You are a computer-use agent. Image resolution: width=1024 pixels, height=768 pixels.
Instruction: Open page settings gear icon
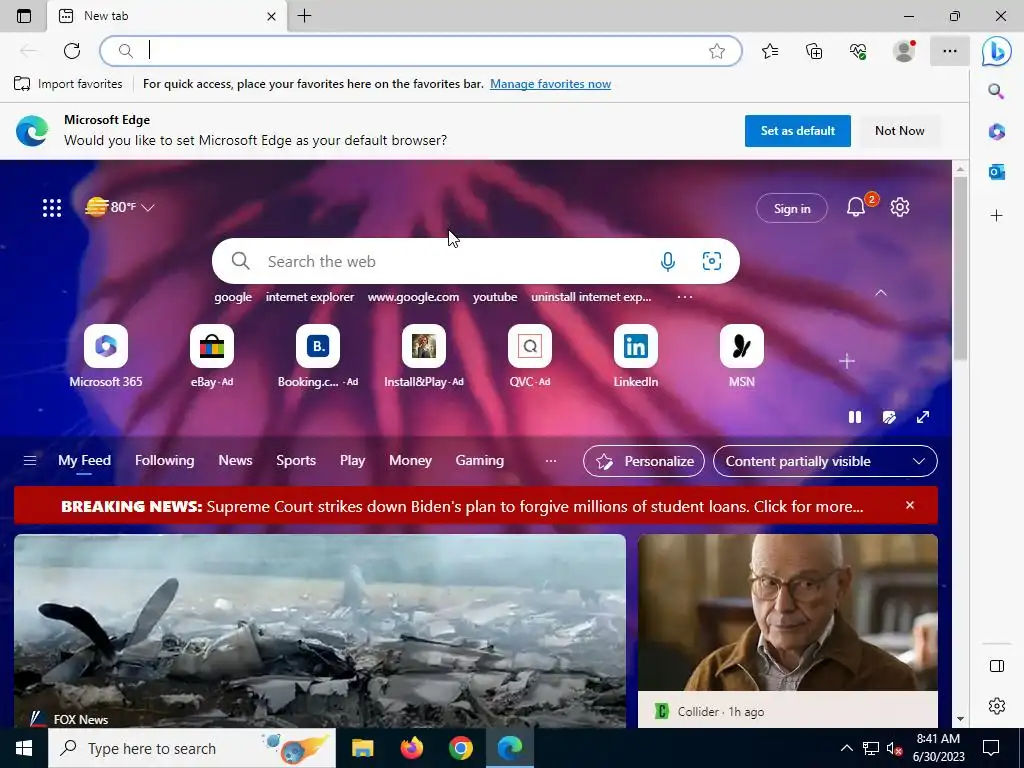click(900, 207)
